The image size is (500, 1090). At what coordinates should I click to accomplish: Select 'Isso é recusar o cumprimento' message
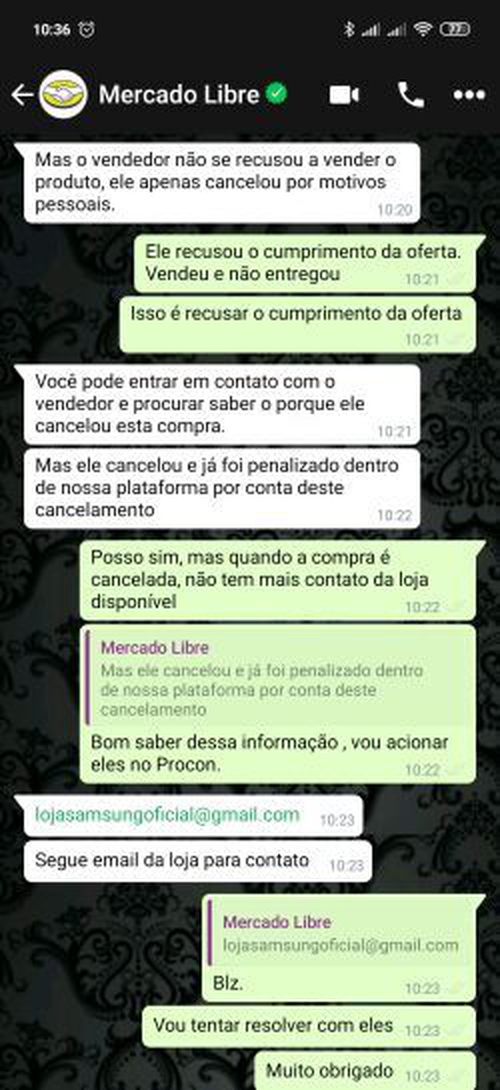point(298,325)
